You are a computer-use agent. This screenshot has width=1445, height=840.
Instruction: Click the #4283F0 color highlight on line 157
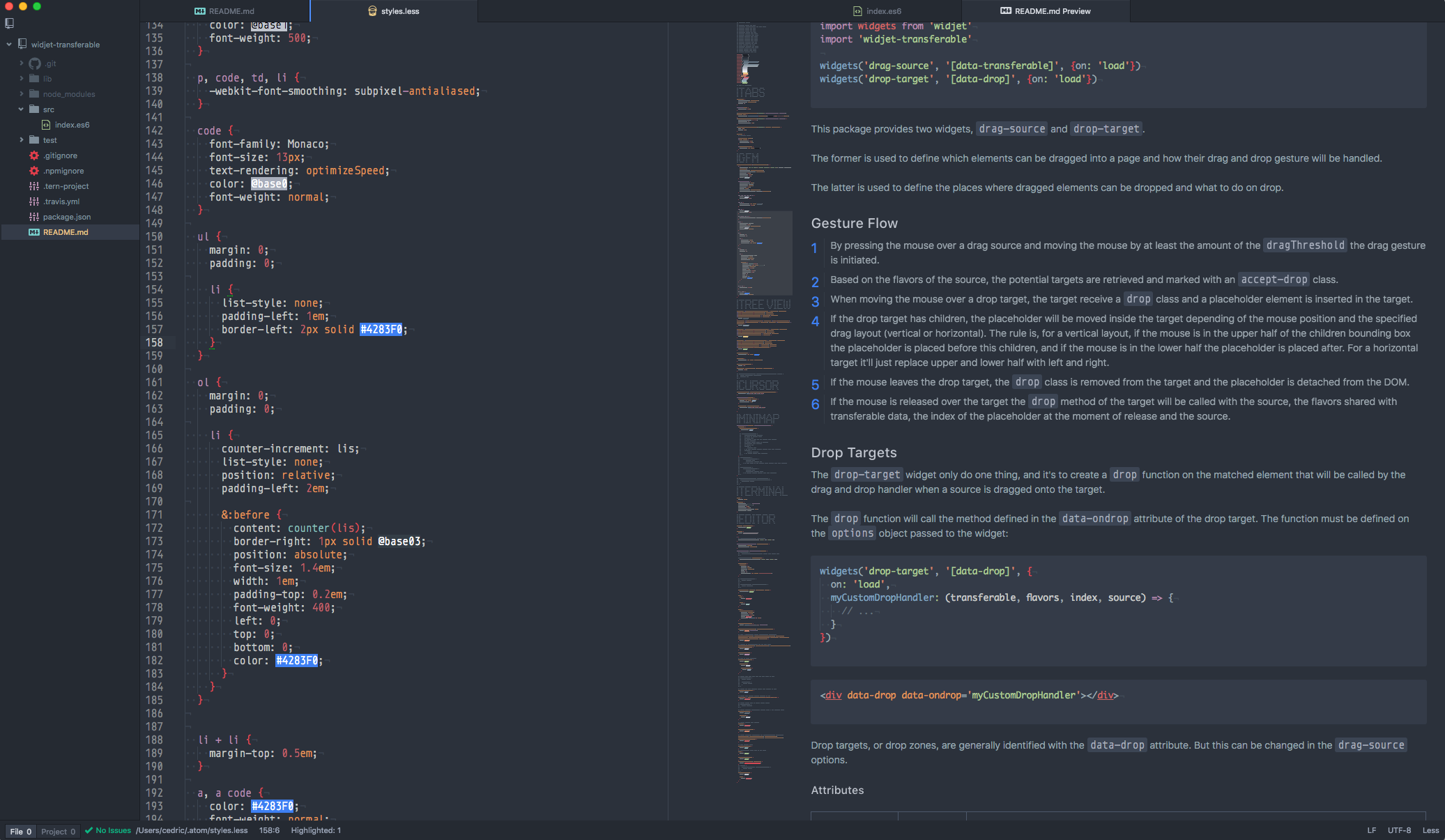(381, 330)
